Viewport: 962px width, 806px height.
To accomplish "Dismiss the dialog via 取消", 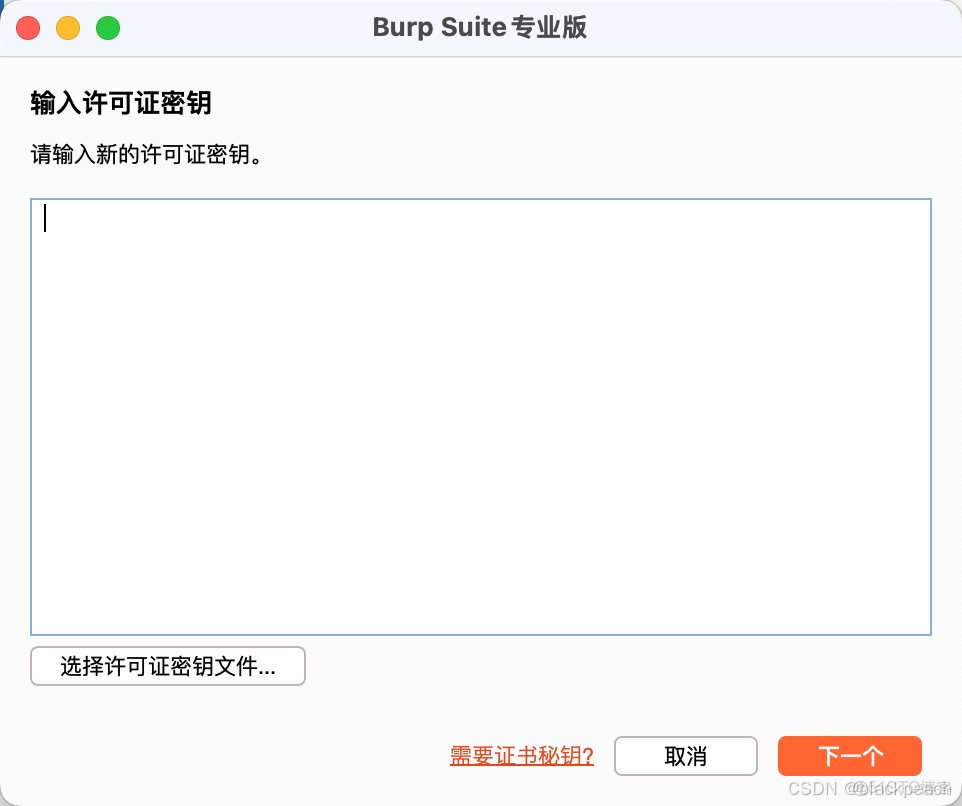I will click(685, 756).
